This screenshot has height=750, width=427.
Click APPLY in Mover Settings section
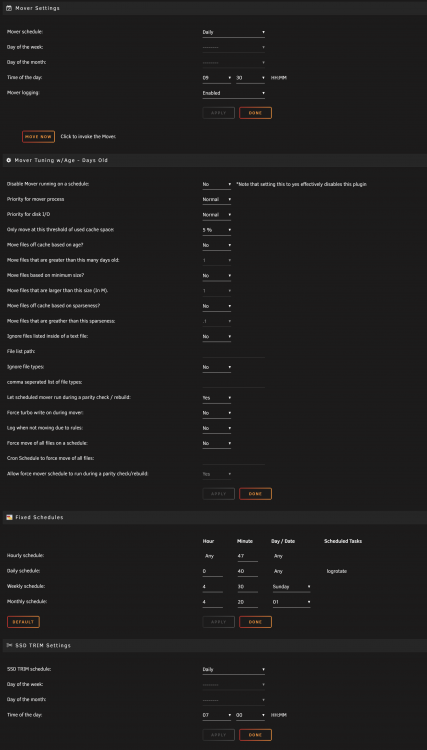219,113
